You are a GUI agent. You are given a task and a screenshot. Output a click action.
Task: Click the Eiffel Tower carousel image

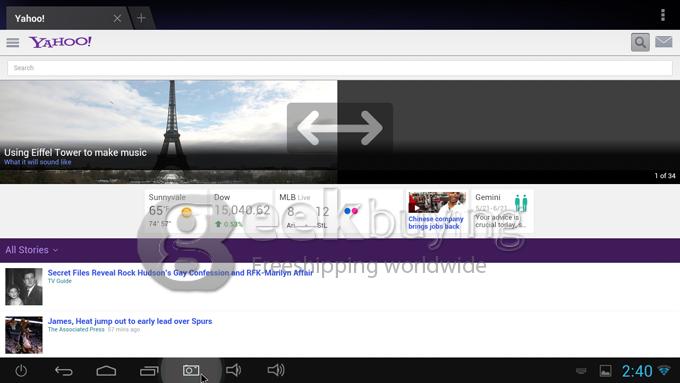pyautogui.click(x=169, y=132)
